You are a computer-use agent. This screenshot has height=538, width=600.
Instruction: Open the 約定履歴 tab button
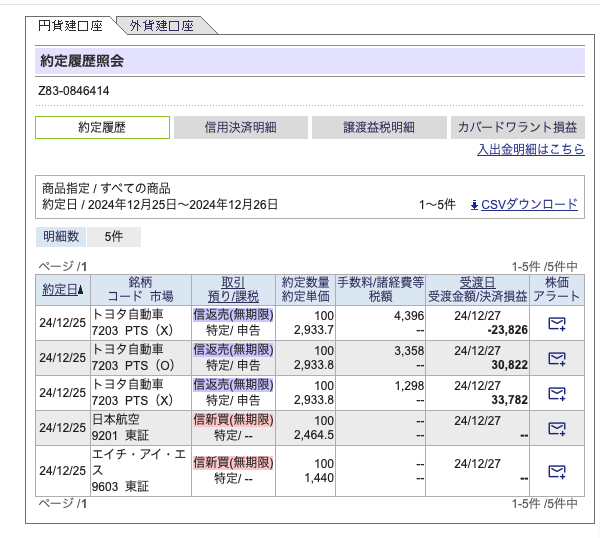pyautogui.click(x=101, y=128)
